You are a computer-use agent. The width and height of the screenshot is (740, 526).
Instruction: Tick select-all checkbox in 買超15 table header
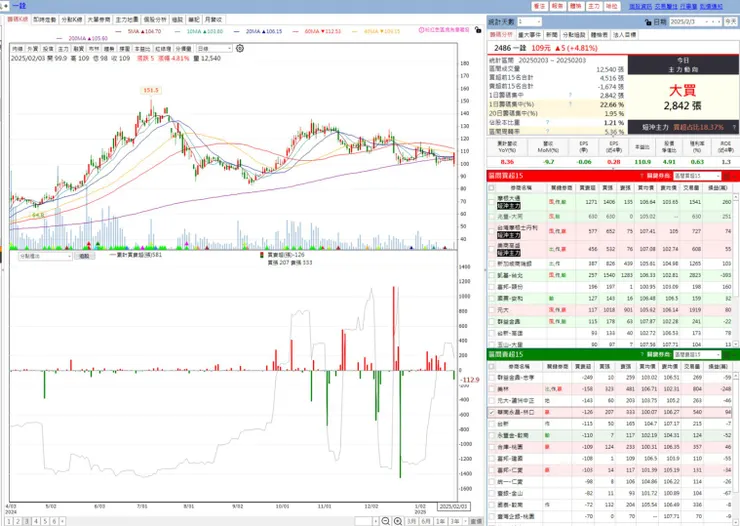pos(492,188)
